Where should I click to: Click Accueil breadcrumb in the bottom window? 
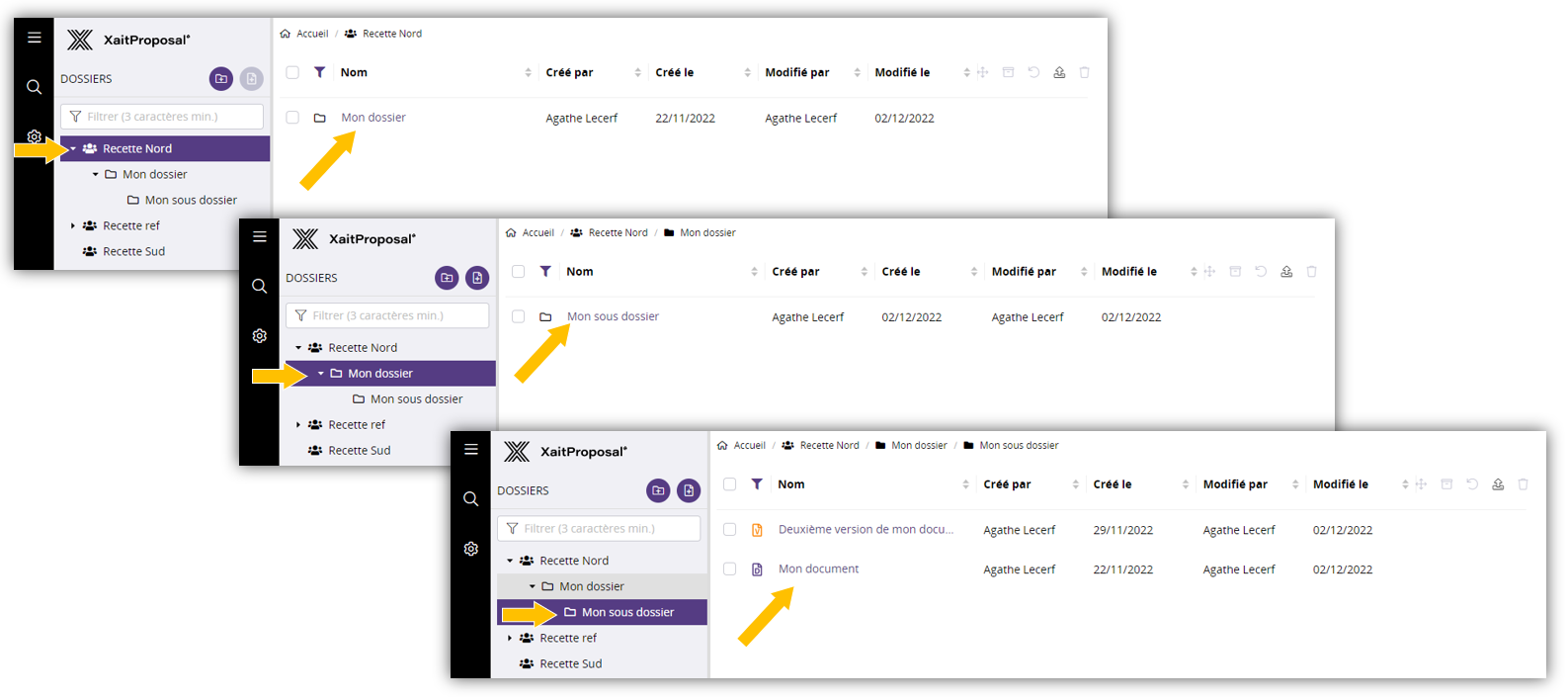point(749,446)
